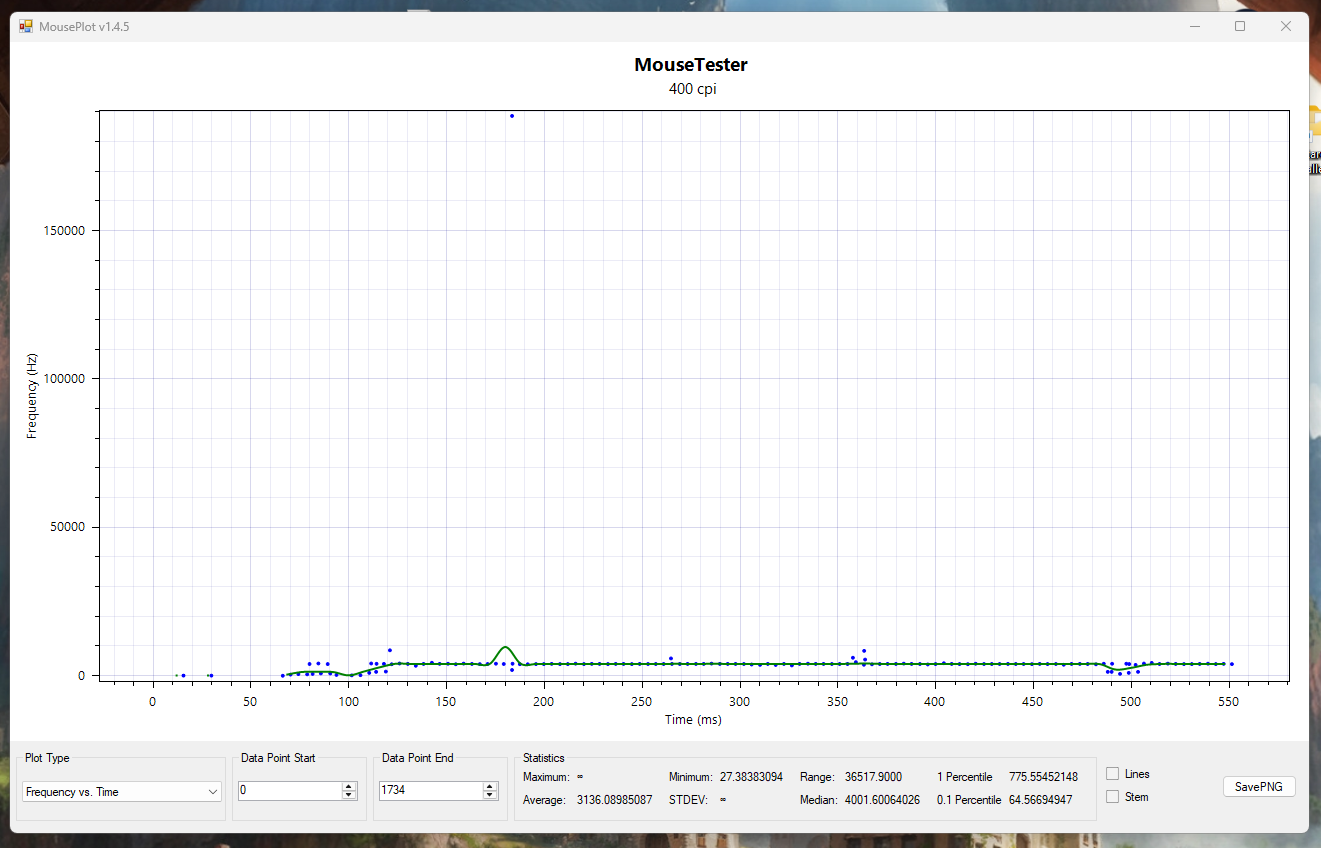Click the Data Point End field showing 1734
The height and width of the screenshot is (848, 1321).
[x=430, y=790]
